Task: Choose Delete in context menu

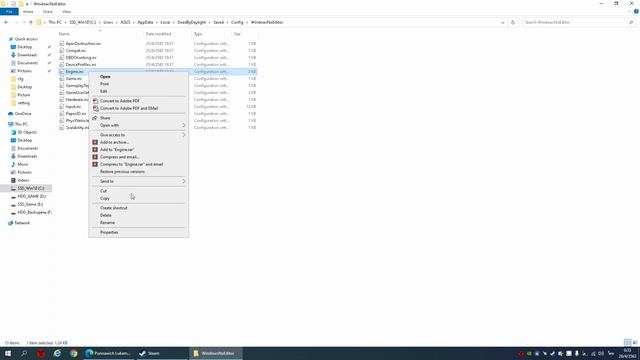Action: tap(106, 216)
